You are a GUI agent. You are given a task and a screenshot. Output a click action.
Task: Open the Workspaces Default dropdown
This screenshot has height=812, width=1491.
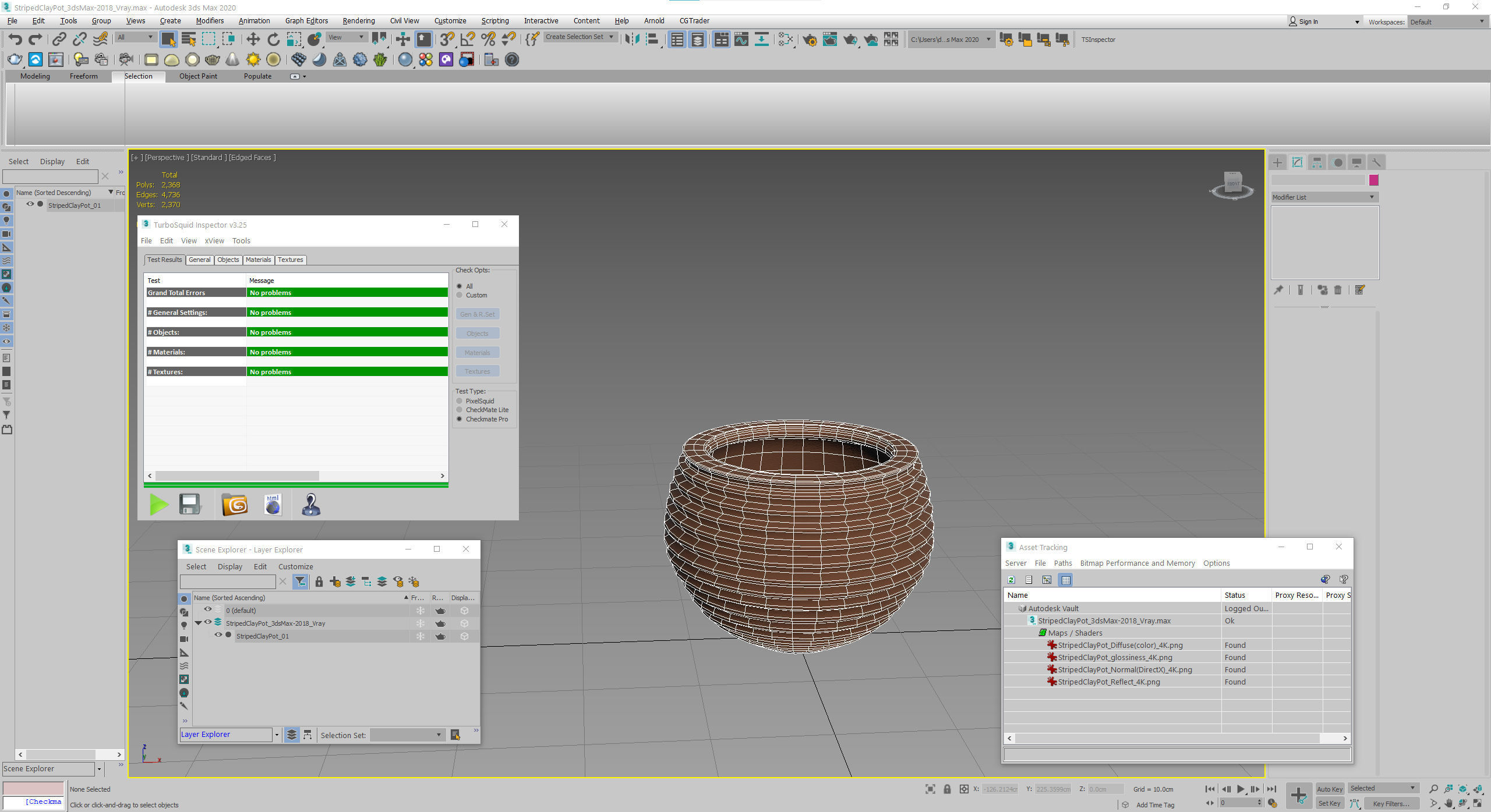(1448, 22)
